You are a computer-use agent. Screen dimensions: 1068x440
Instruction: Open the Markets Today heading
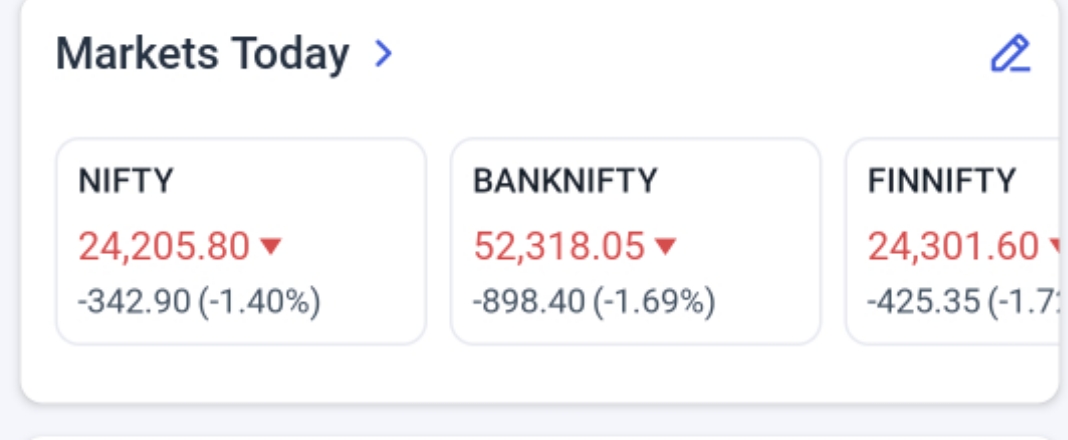(x=202, y=54)
